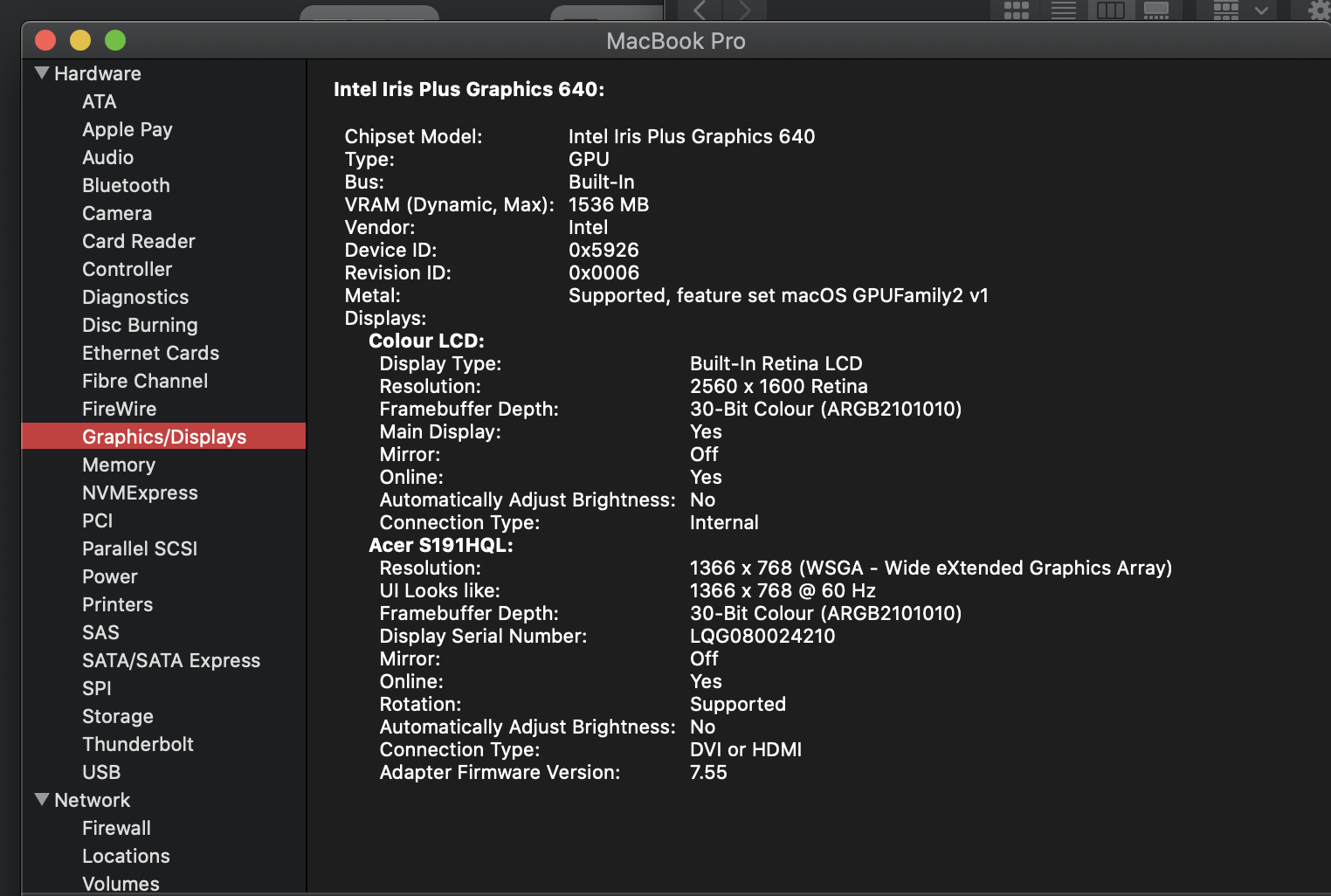This screenshot has height=896, width=1331.
Task: Collapse the Network section triangle
Action: tap(42, 800)
